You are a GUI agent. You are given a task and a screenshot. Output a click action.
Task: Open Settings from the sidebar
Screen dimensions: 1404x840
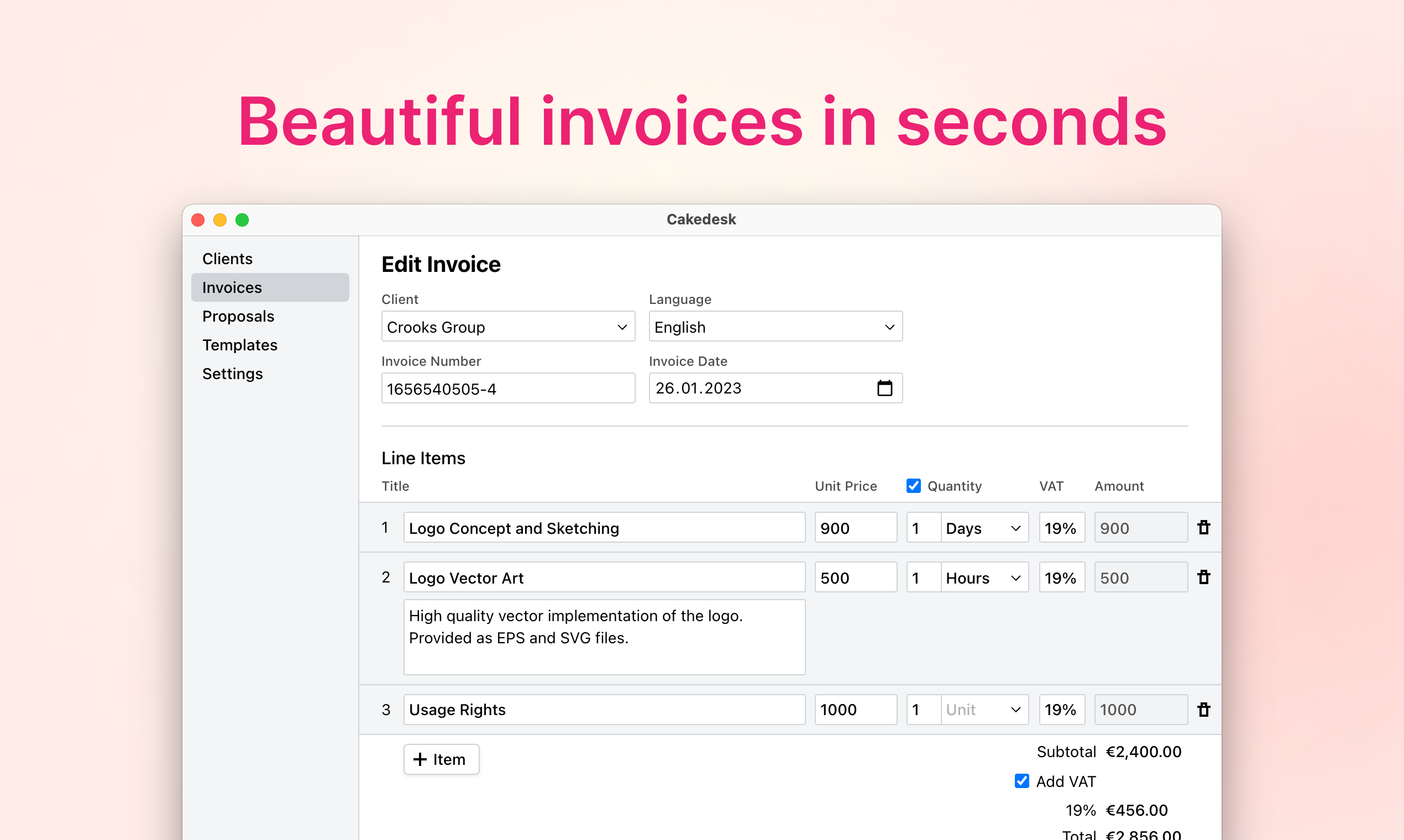click(x=233, y=374)
